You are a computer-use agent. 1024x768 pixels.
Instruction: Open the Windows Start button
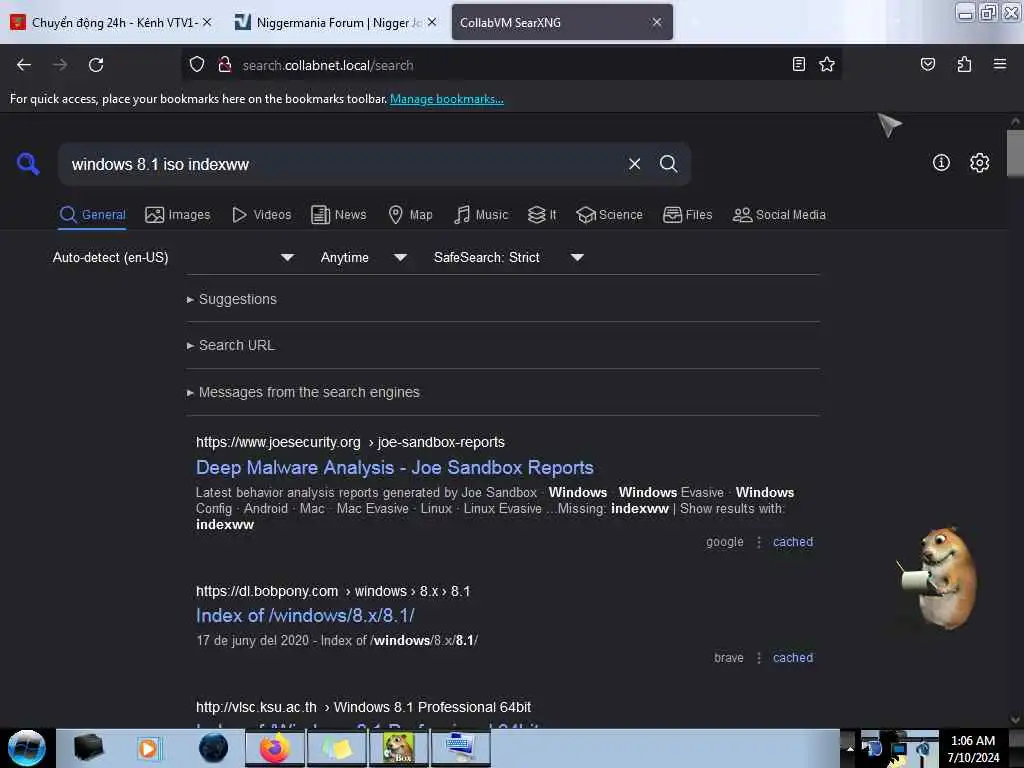coord(26,748)
